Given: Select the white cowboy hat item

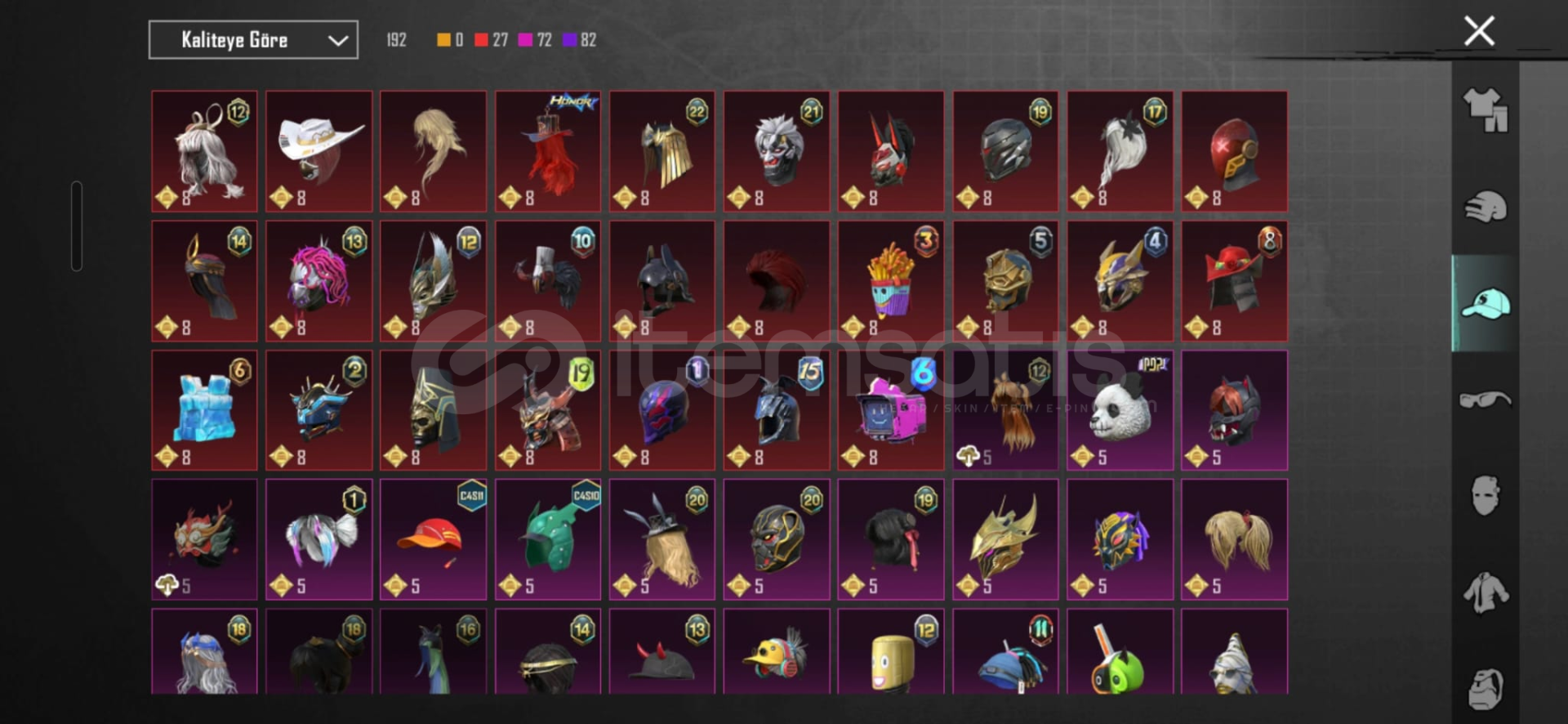Looking at the screenshot, I should [x=319, y=151].
